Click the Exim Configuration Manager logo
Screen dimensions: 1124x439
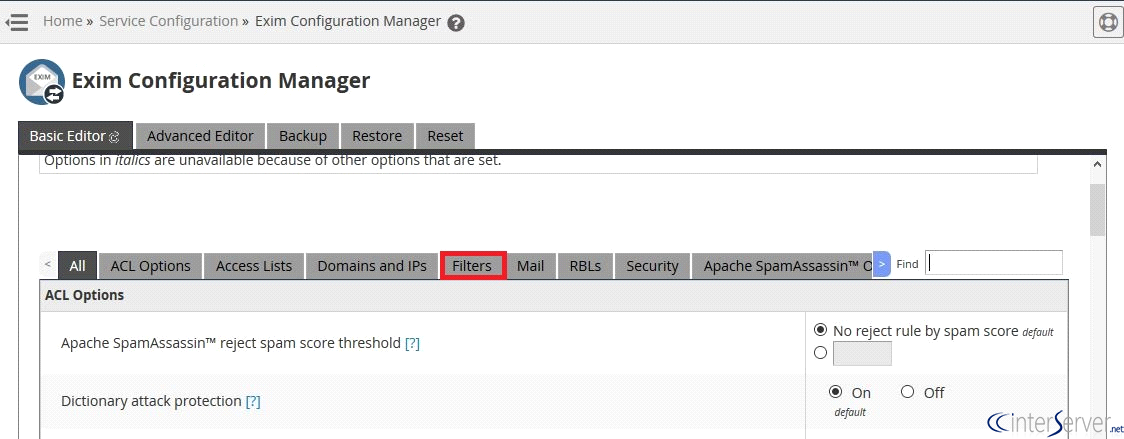(42, 82)
